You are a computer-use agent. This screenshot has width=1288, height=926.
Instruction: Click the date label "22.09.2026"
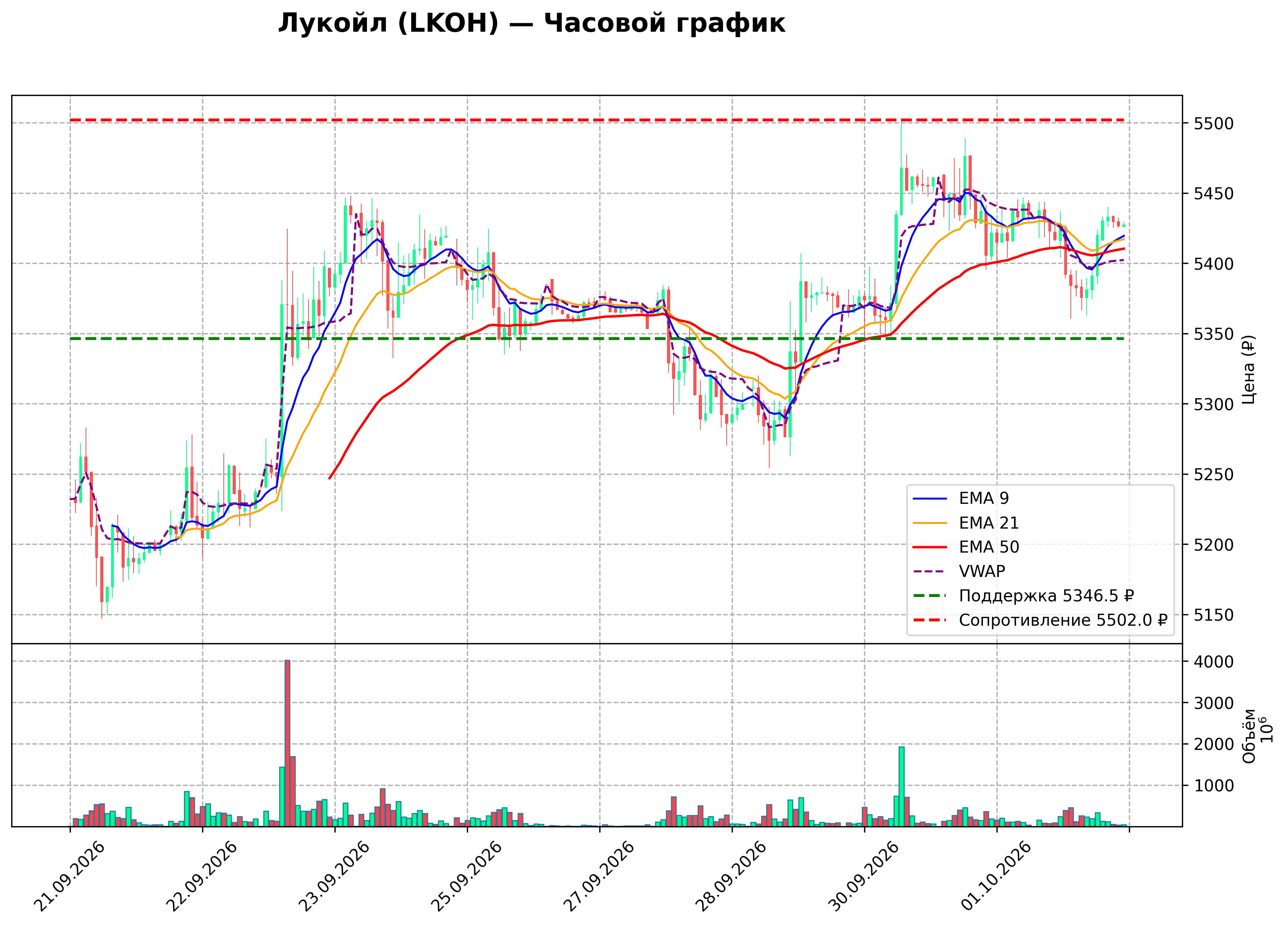click(202, 877)
